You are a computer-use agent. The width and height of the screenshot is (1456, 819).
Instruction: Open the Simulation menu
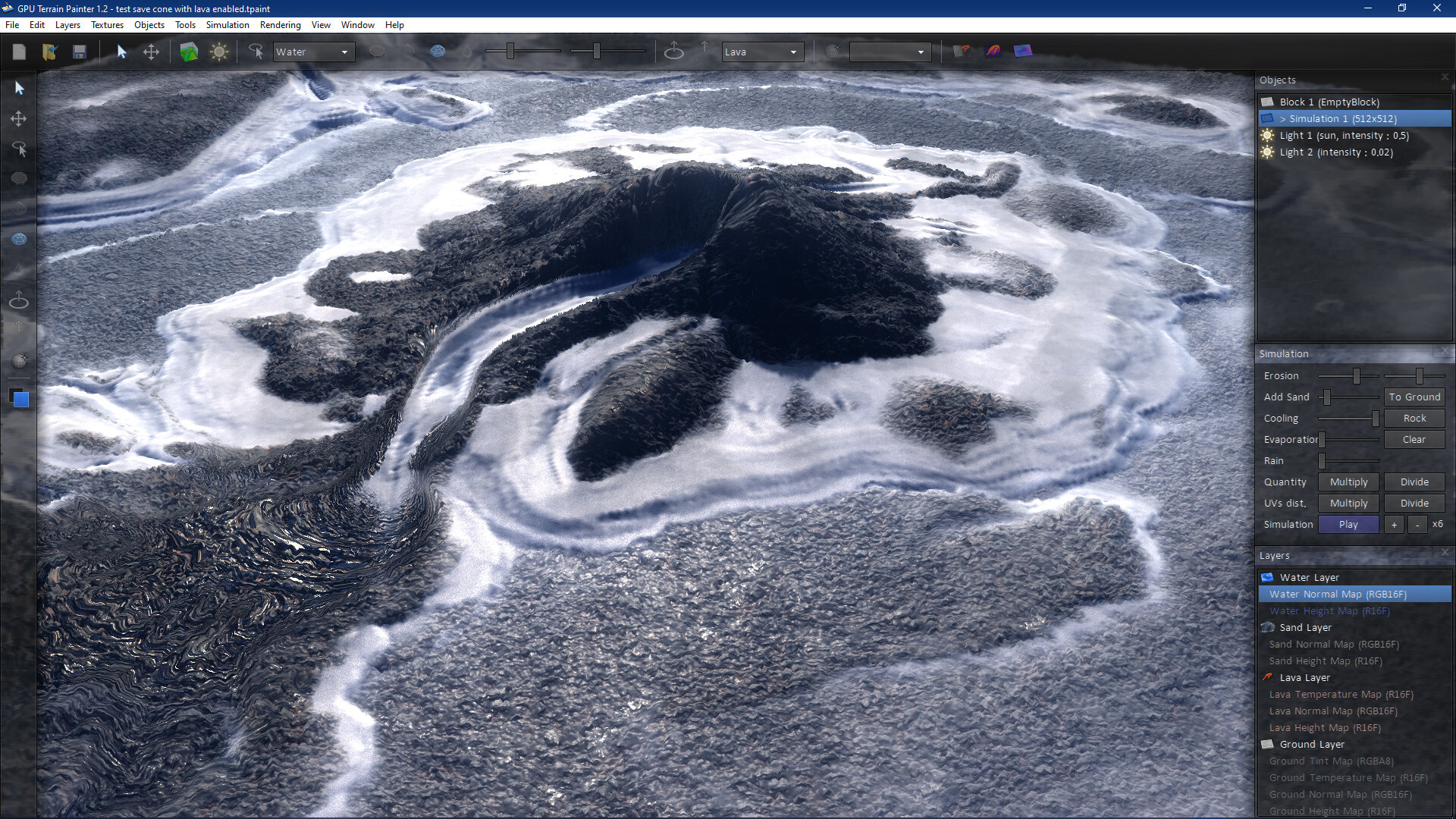click(x=227, y=24)
